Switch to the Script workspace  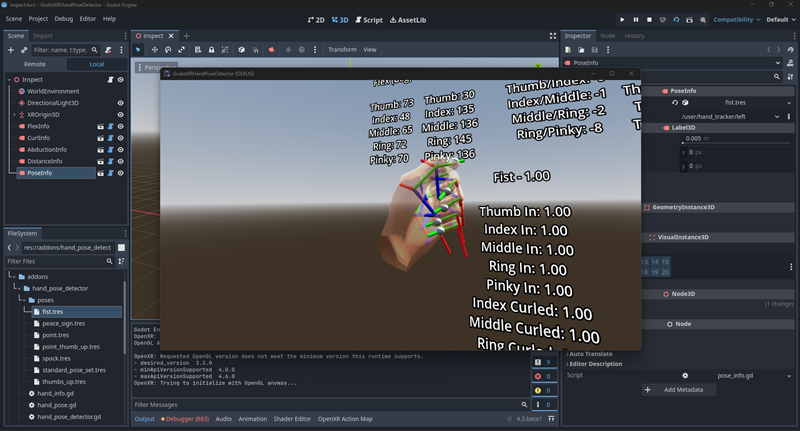click(369, 20)
